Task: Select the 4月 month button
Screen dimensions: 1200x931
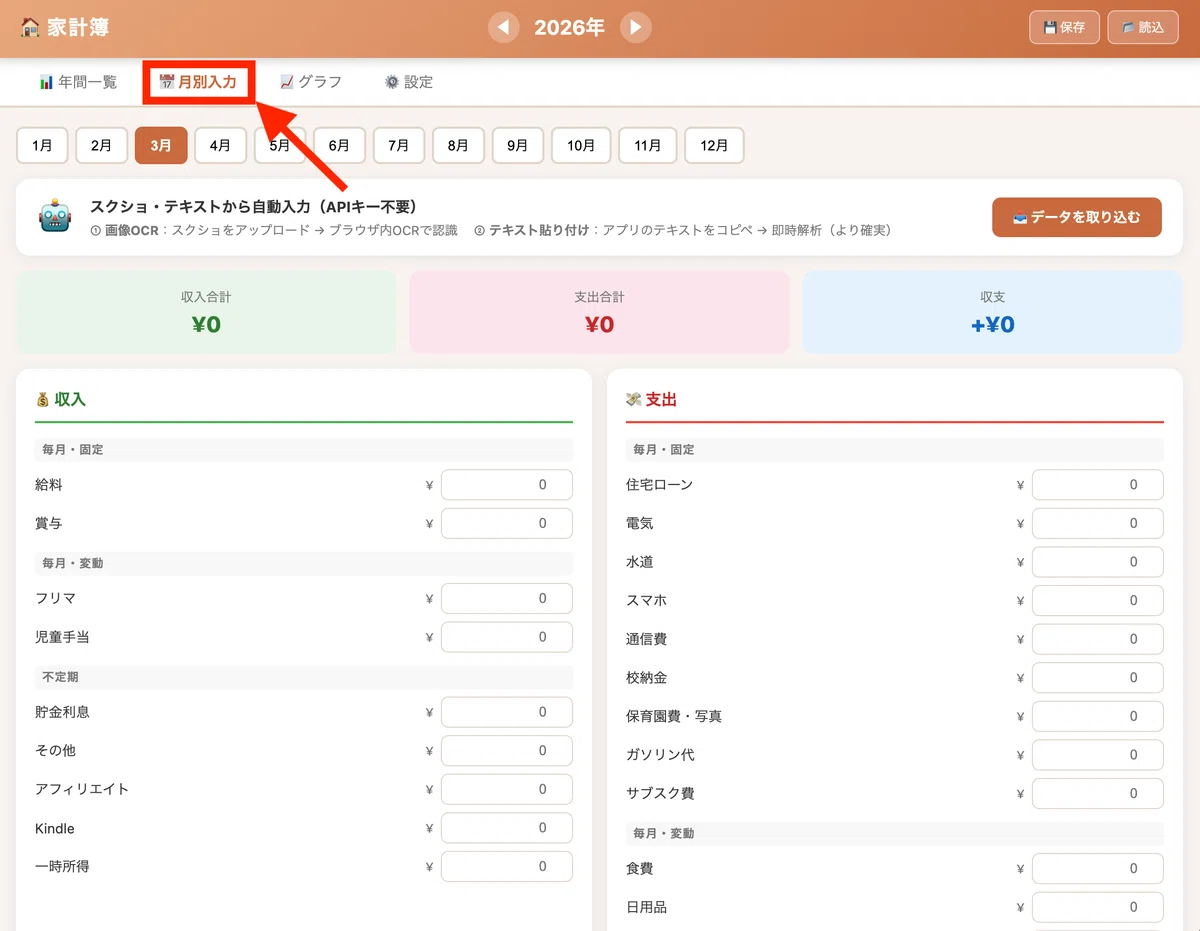Action: click(220, 145)
